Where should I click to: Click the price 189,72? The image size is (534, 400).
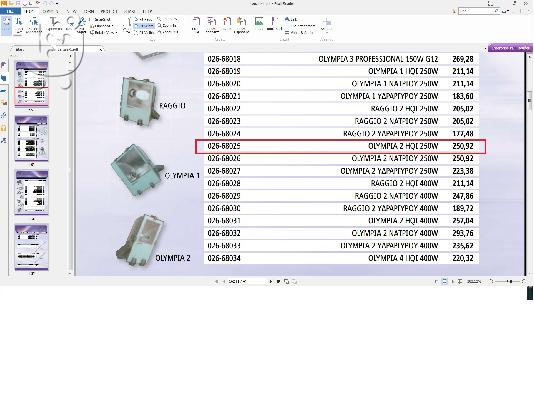pyautogui.click(x=463, y=208)
